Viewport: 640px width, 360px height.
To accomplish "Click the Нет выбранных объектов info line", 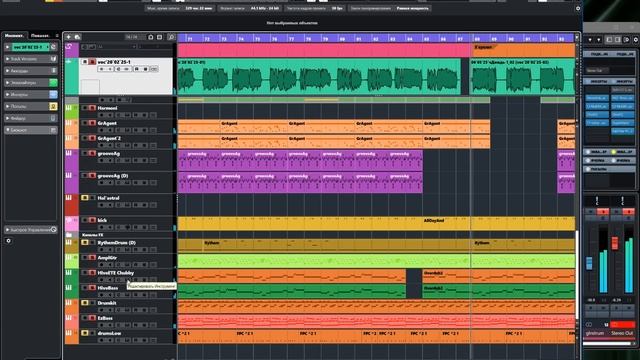I will pos(292,23).
